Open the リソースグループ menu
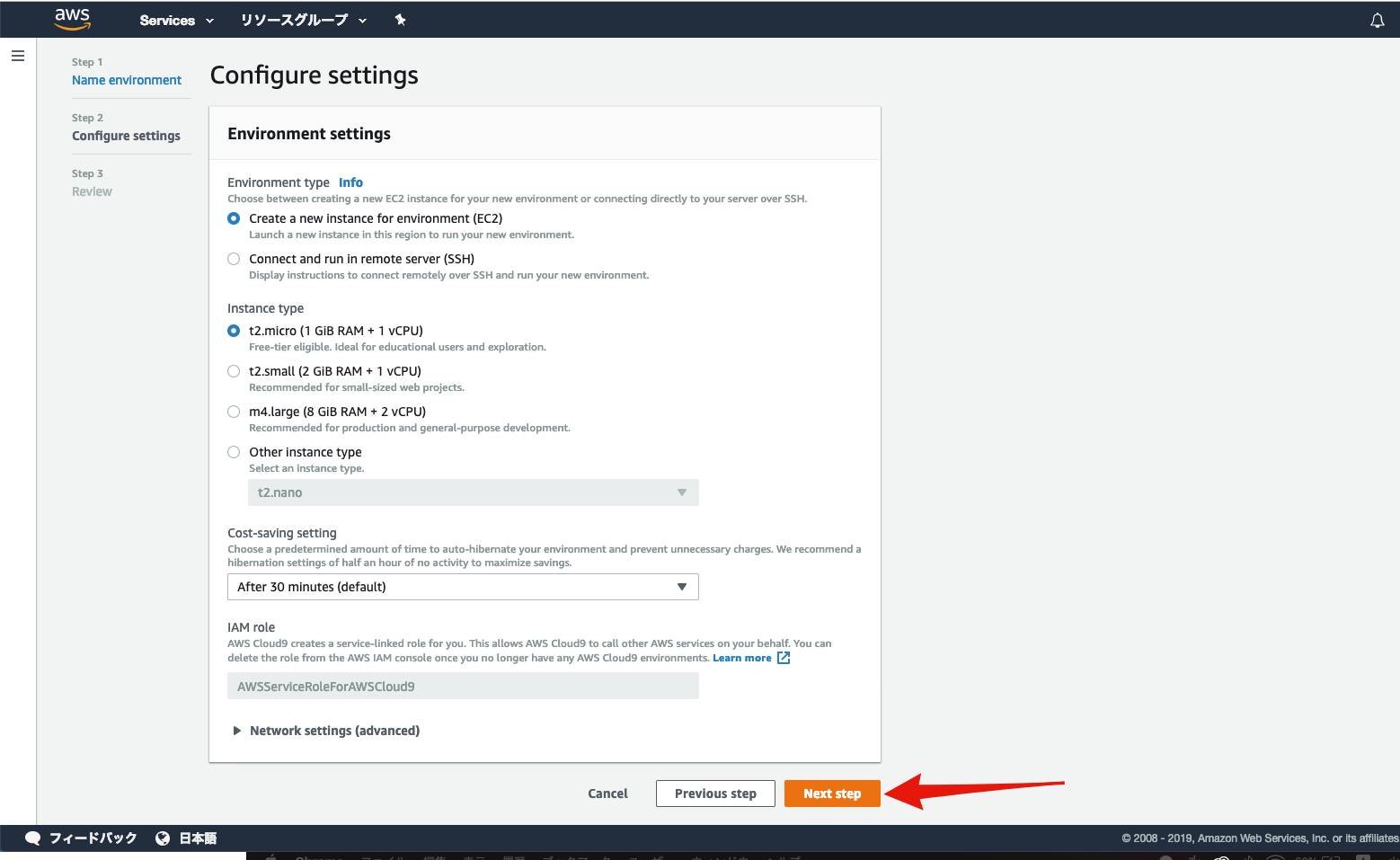This screenshot has width=1400, height=860. tap(304, 20)
